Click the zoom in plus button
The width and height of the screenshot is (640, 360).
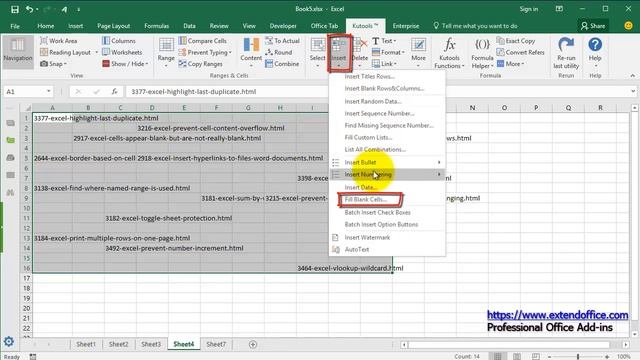pyautogui.click(x=607, y=356)
